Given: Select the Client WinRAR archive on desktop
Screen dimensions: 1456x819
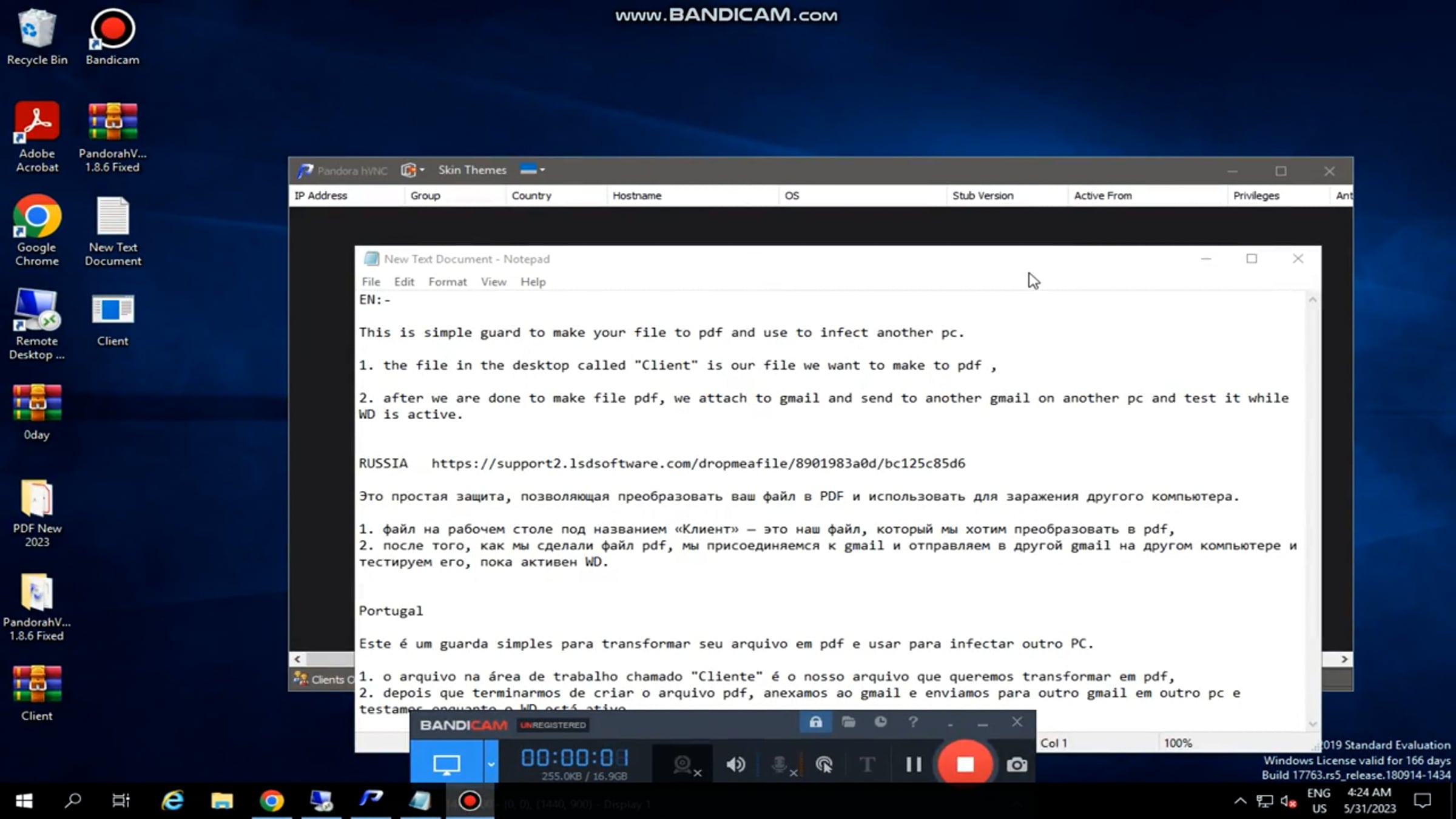Looking at the screenshot, I should [37, 693].
